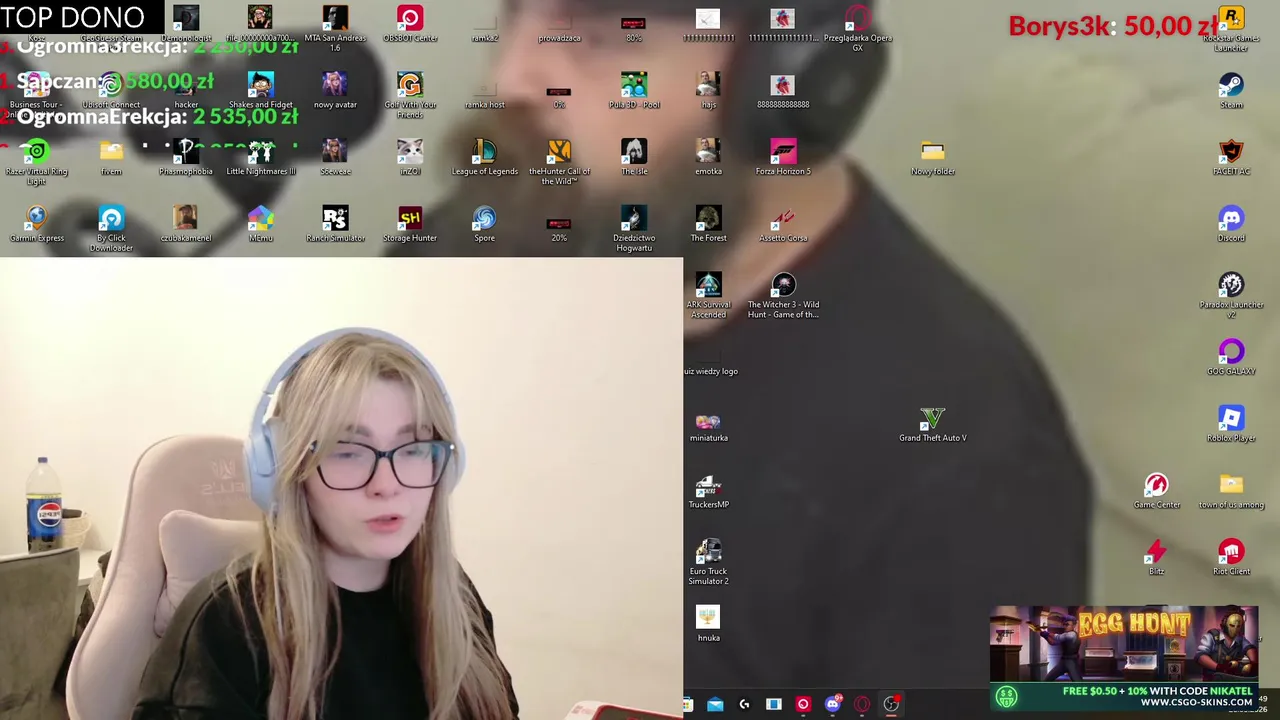Open The Isle desktop shortcut
Image resolution: width=1280 pixels, height=720 pixels.
pyautogui.click(x=634, y=158)
